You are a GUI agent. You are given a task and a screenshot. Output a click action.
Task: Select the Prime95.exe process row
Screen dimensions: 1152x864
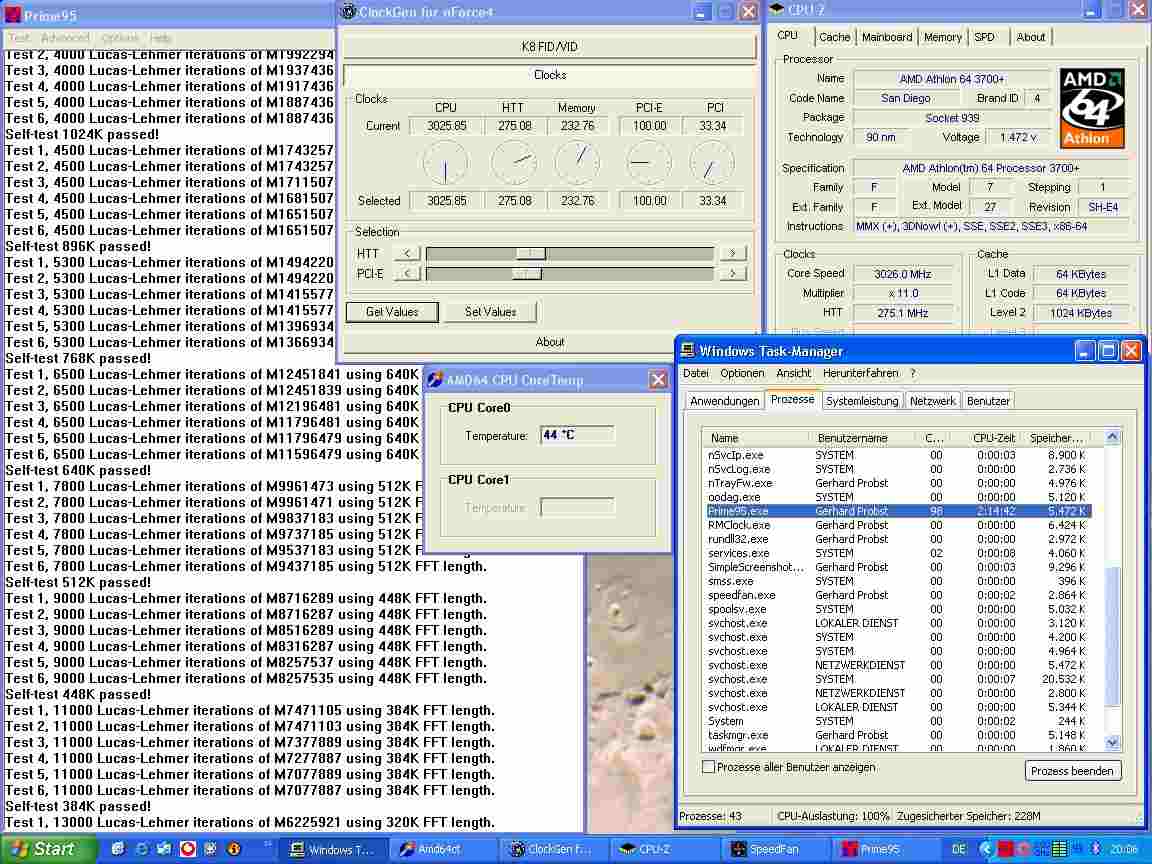point(898,511)
